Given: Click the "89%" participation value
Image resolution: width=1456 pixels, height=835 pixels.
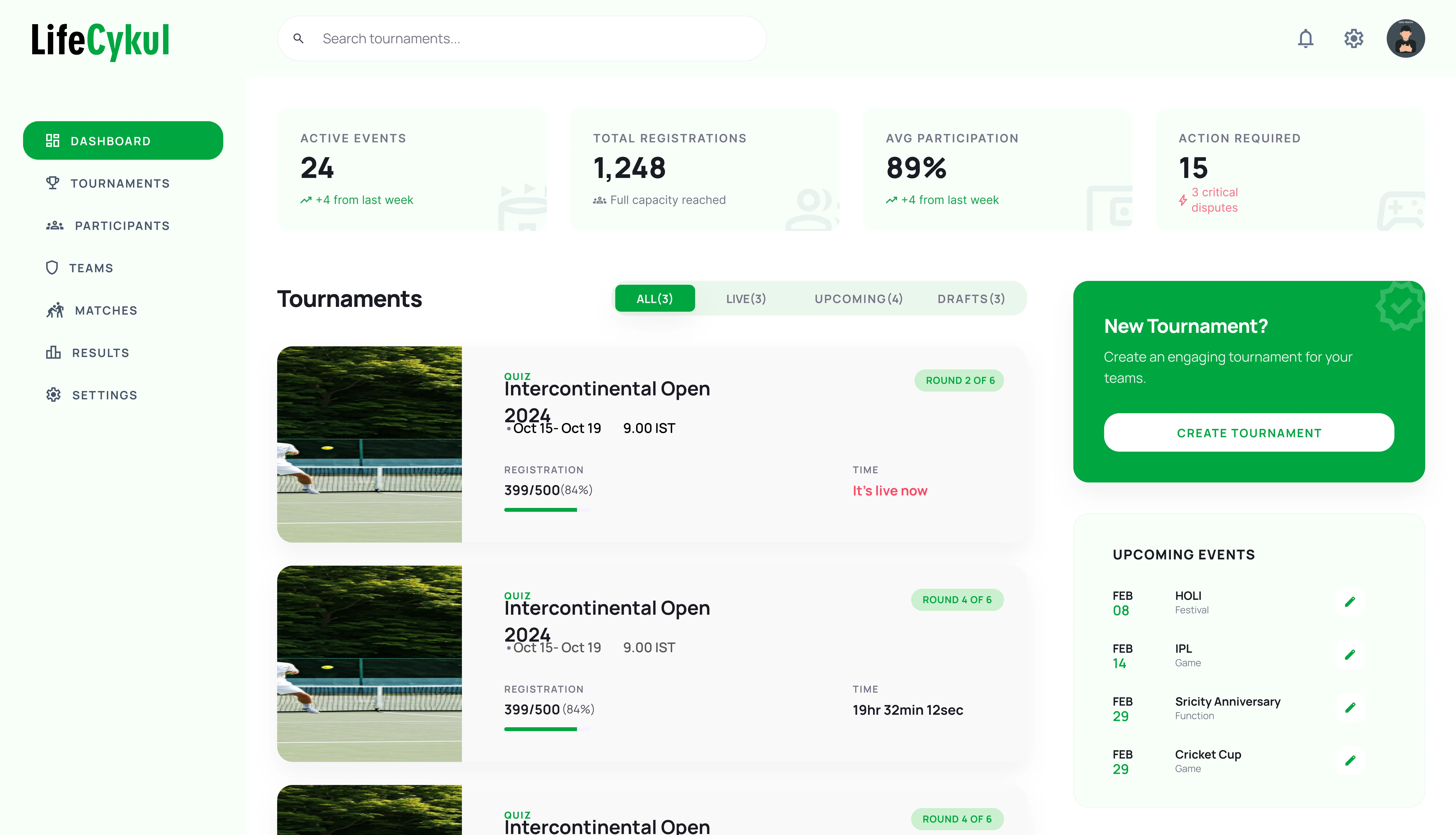Looking at the screenshot, I should point(916,168).
